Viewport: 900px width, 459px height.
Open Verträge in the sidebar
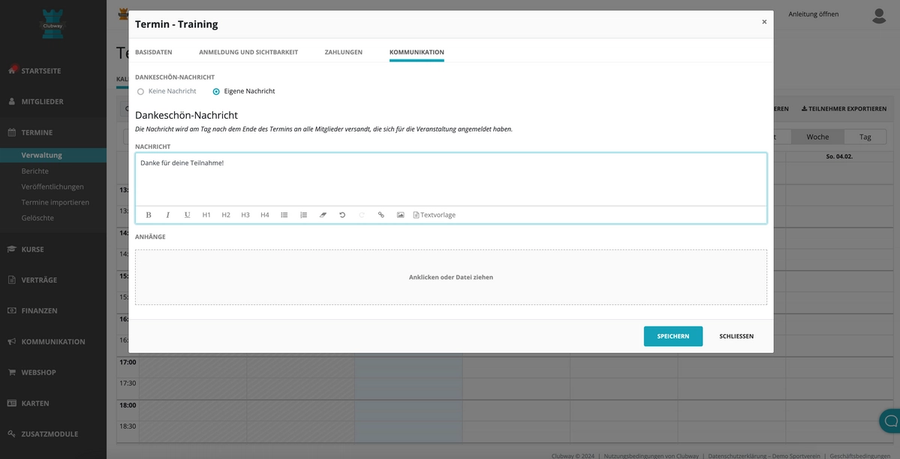(39, 280)
